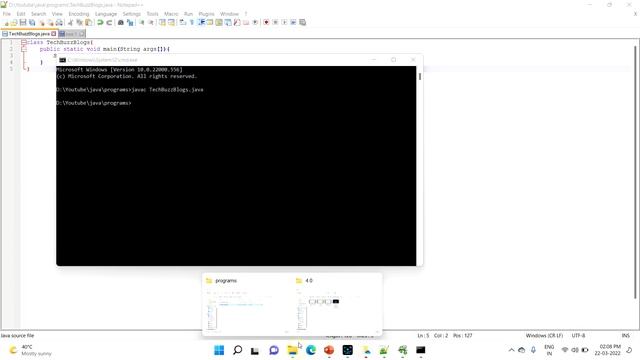This screenshot has width=640, height=360.
Task: Undo last edit with green arrow
Action: pos(100,22)
